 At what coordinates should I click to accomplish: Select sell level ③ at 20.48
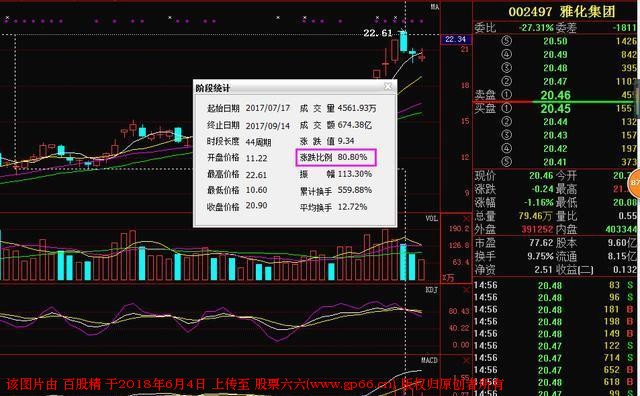click(556, 68)
